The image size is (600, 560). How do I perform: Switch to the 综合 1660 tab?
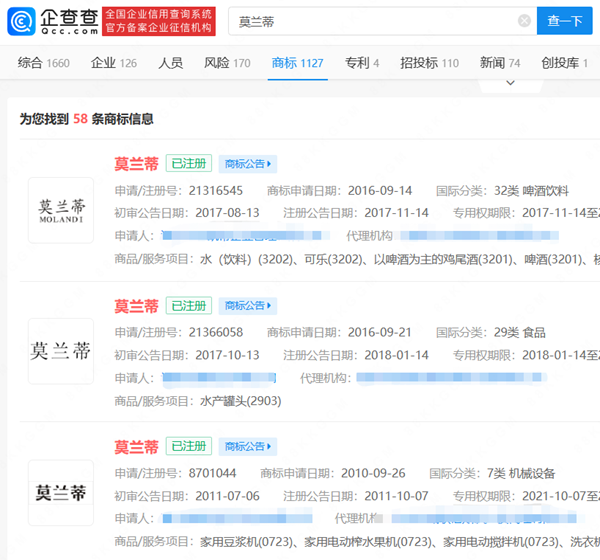tap(44, 63)
